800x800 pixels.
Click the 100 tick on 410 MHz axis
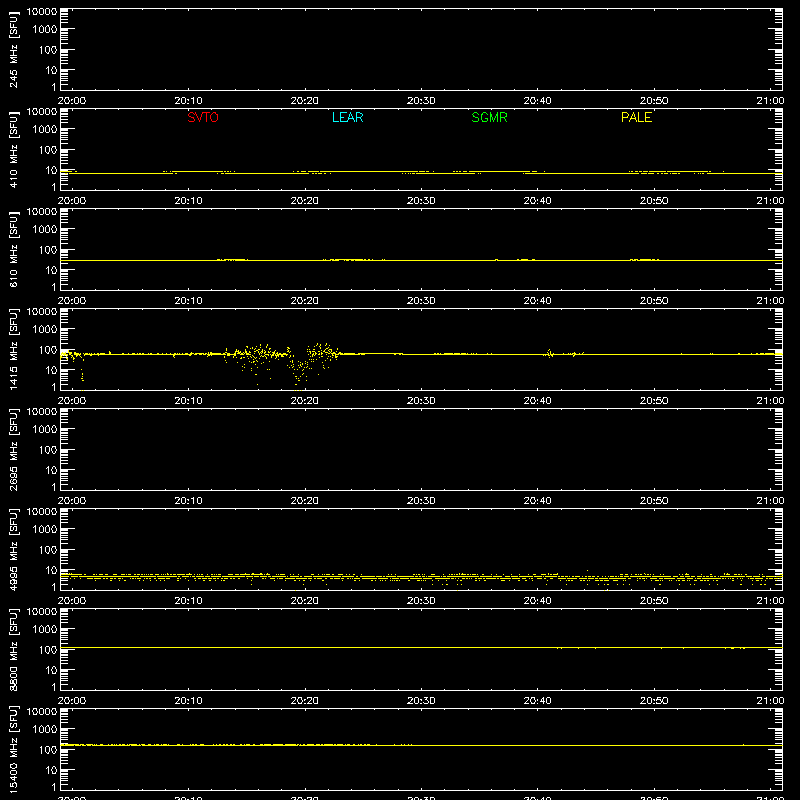coord(48,150)
